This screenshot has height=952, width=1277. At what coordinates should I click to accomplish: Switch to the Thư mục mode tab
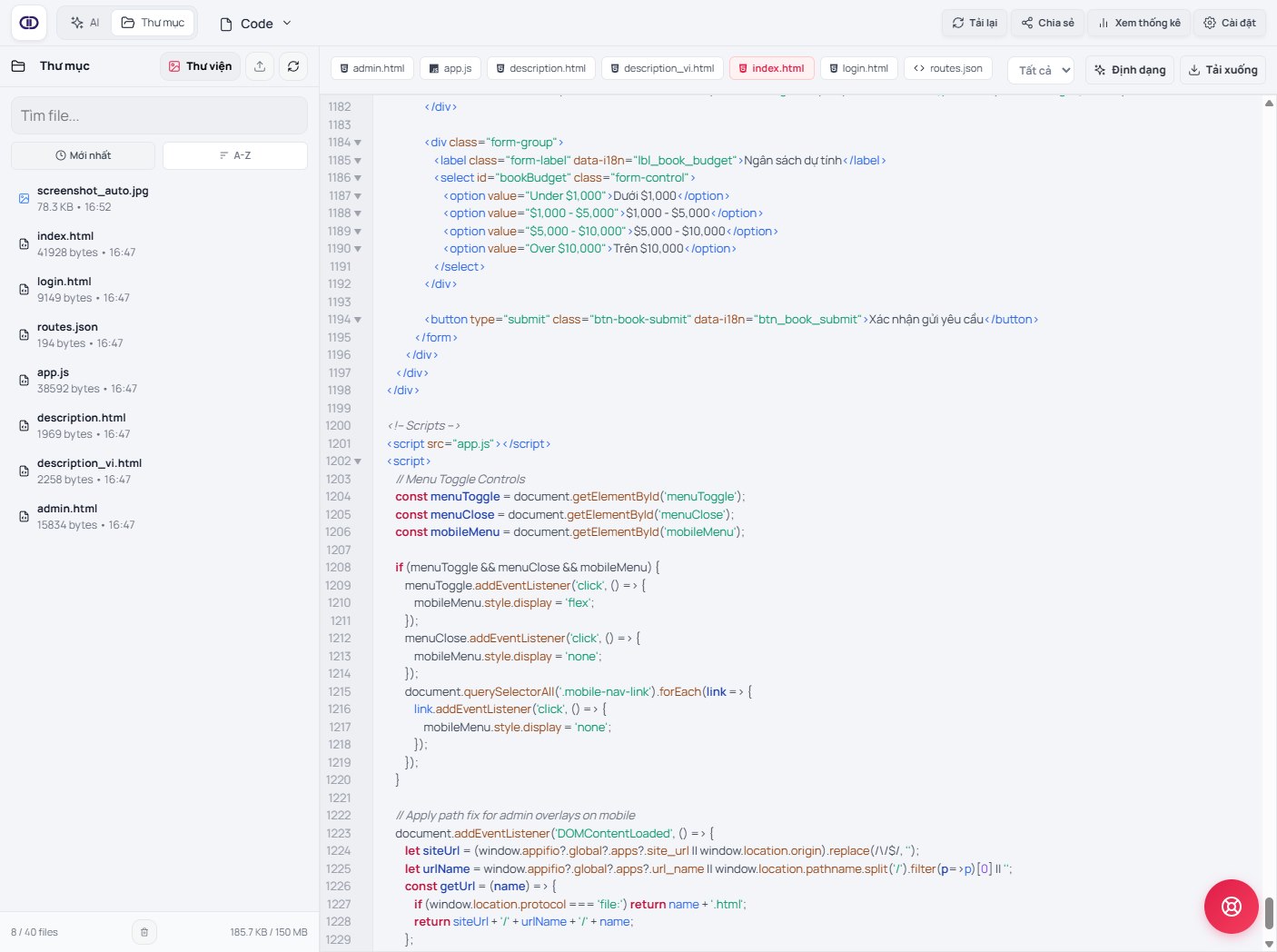point(153,23)
